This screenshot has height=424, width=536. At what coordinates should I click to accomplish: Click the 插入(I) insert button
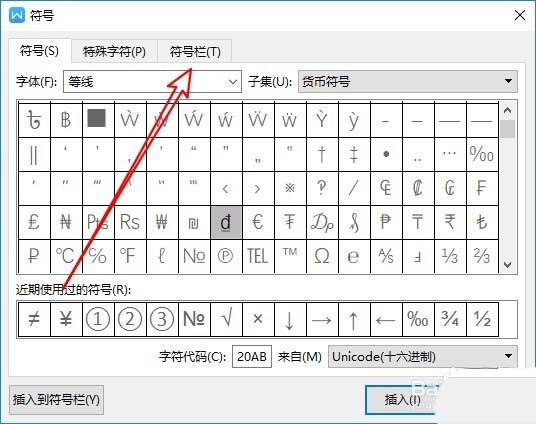coord(402,400)
